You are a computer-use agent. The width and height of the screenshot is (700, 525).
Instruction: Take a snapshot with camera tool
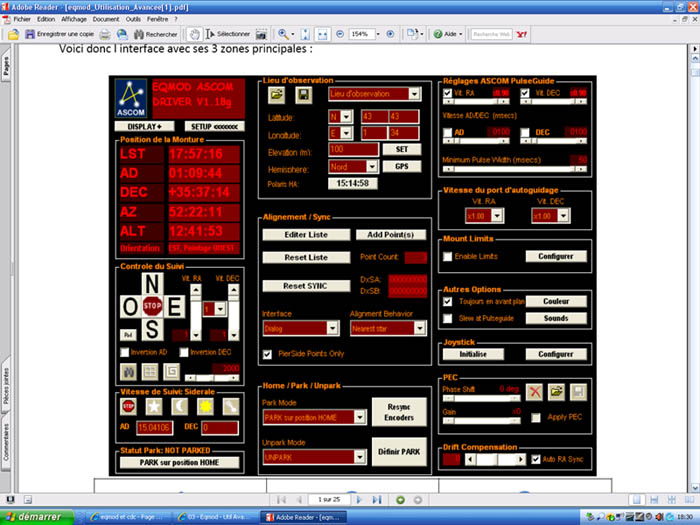point(261,34)
